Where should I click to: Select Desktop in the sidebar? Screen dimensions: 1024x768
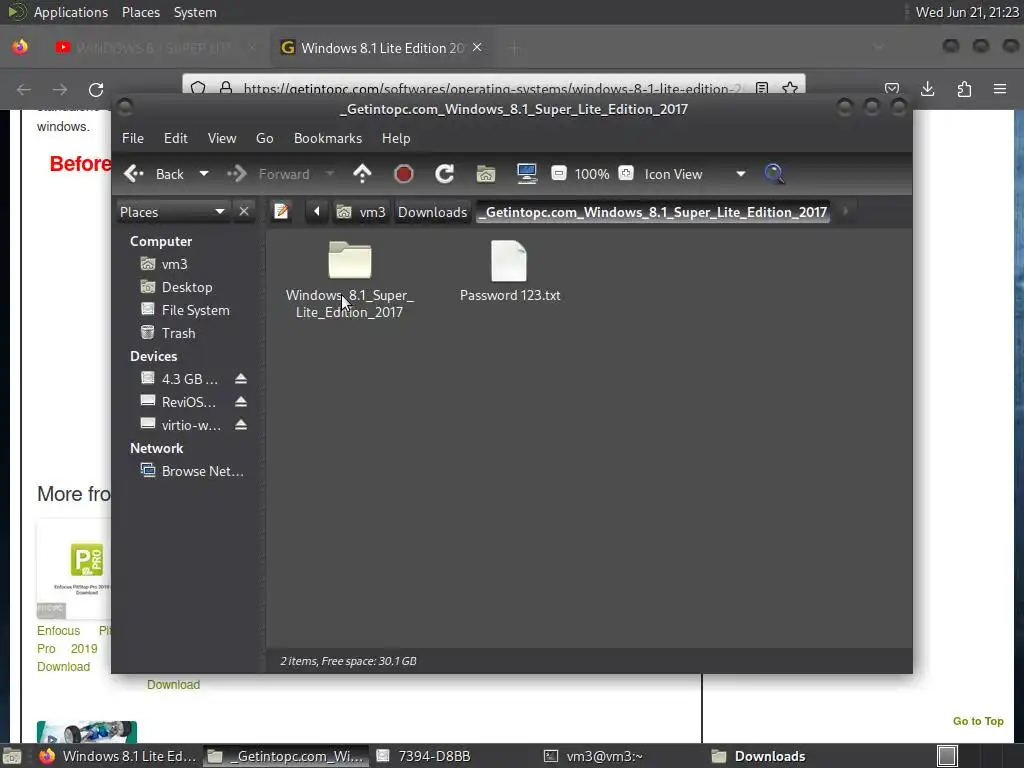(x=176, y=287)
